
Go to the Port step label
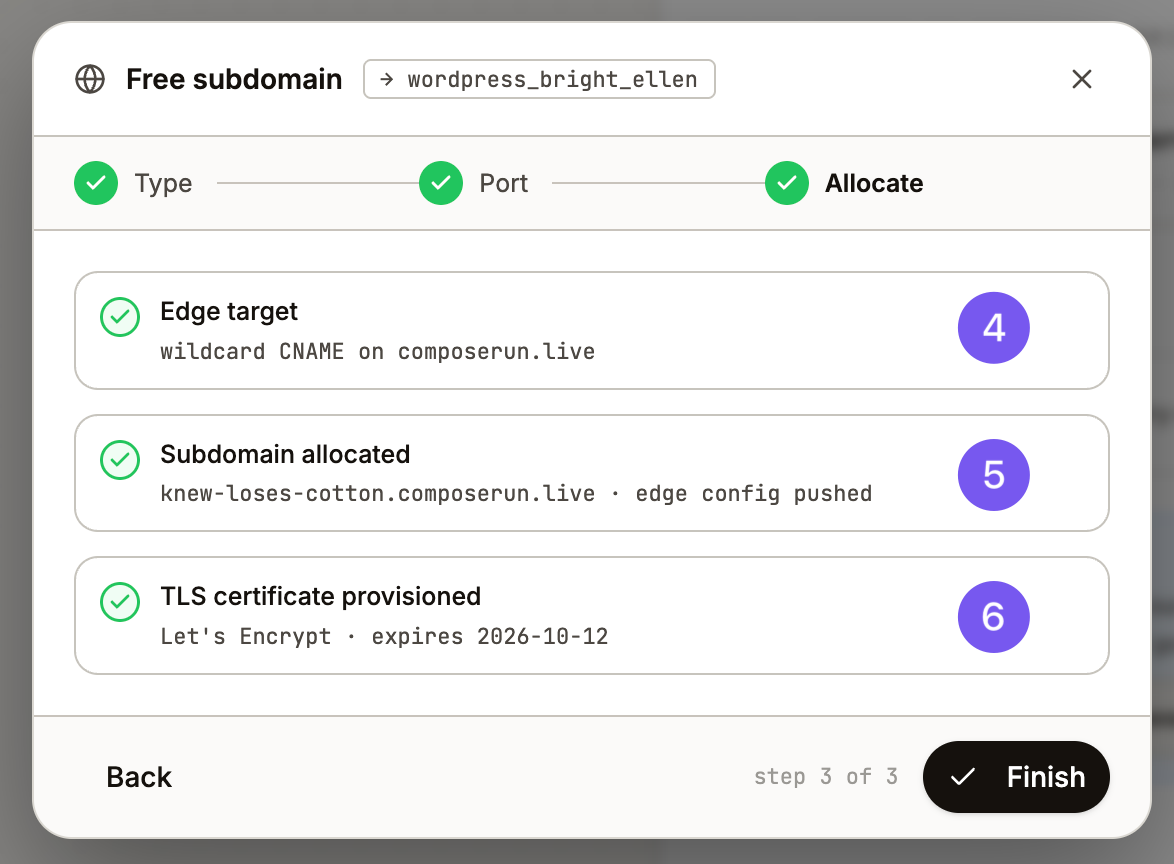point(503,183)
